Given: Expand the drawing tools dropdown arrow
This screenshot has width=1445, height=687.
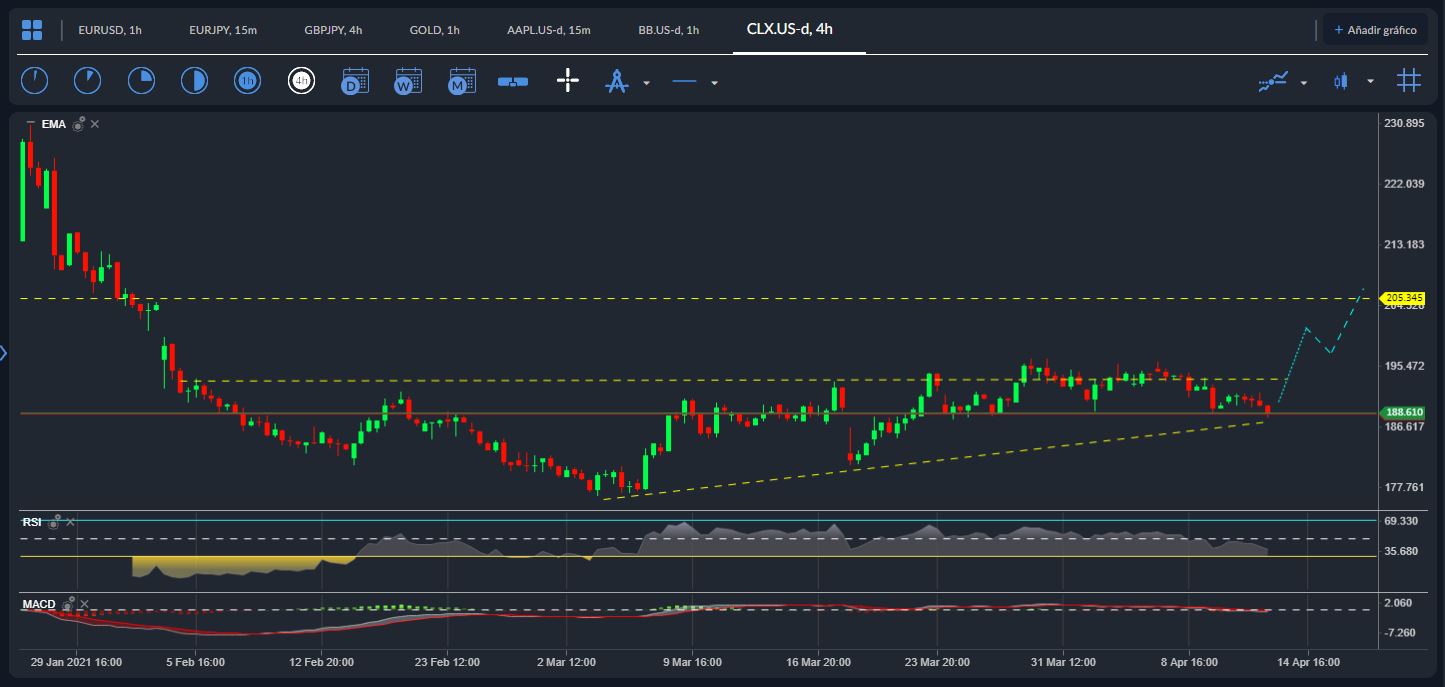Looking at the screenshot, I should tap(646, 83).
